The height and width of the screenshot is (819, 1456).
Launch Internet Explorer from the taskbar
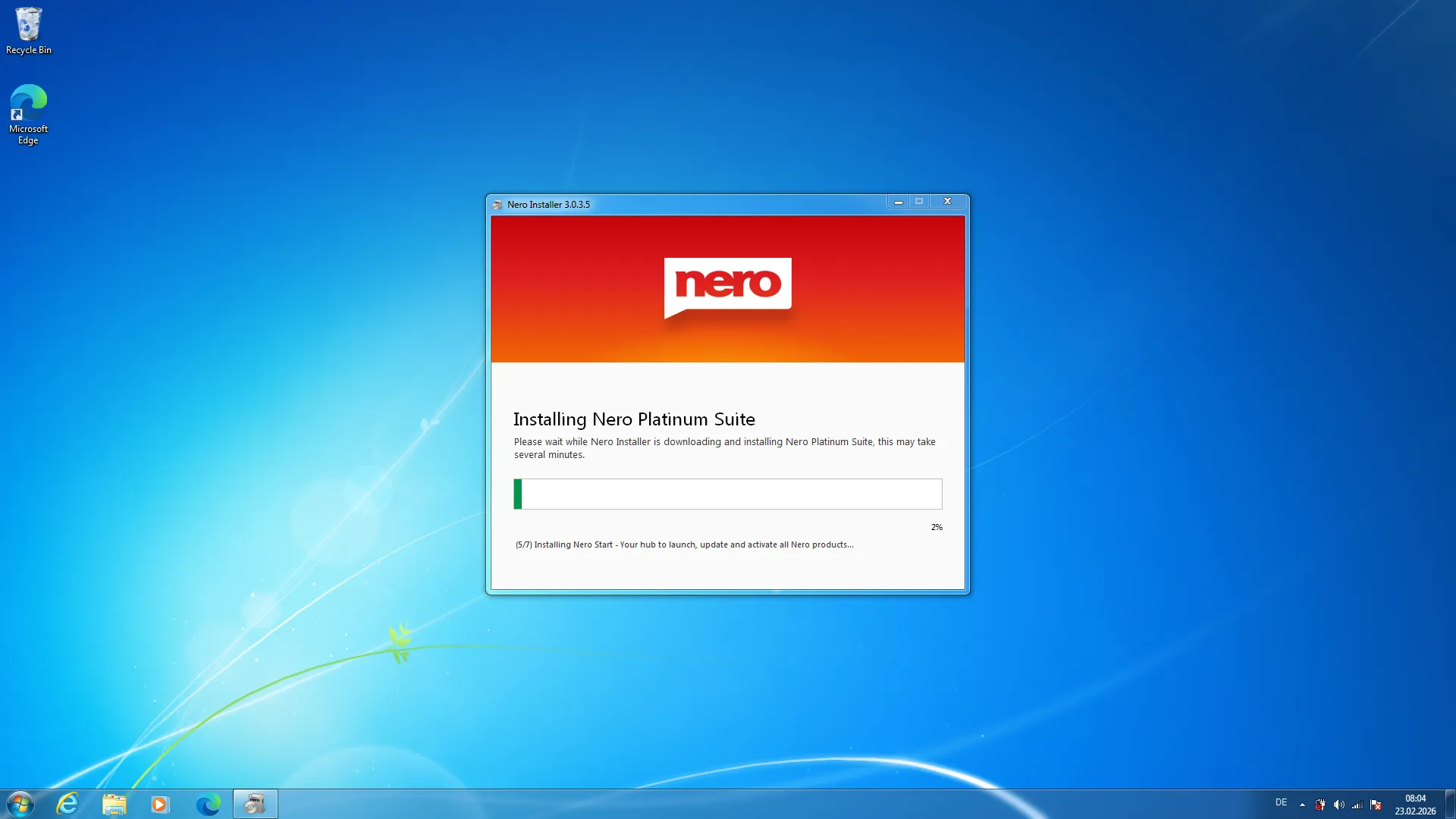[x=67, y=803]
